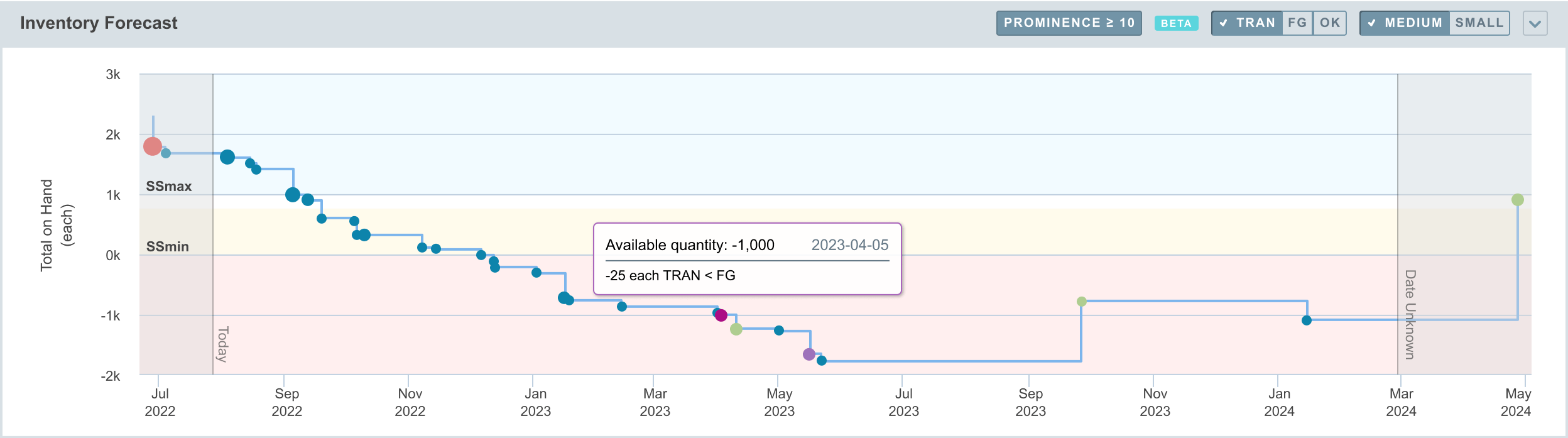This screenshot has height=438, width=1568.
Task: Click the SSmax threshold label
Action: pyautogui.click(x=169, y=187)
